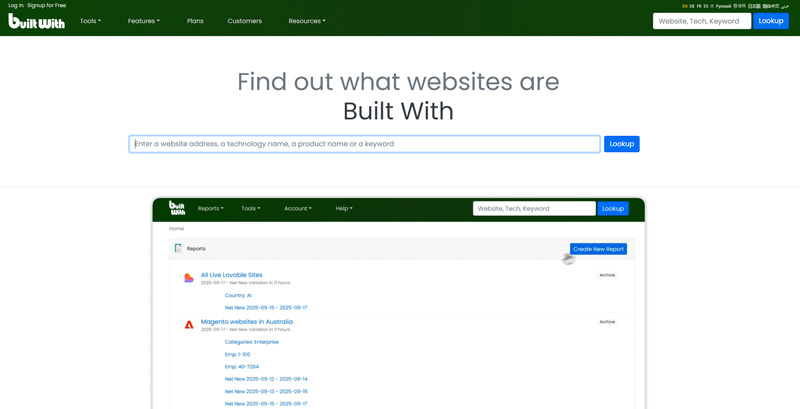
Task: Click Signup for Free link
Action: click(46, 5)
